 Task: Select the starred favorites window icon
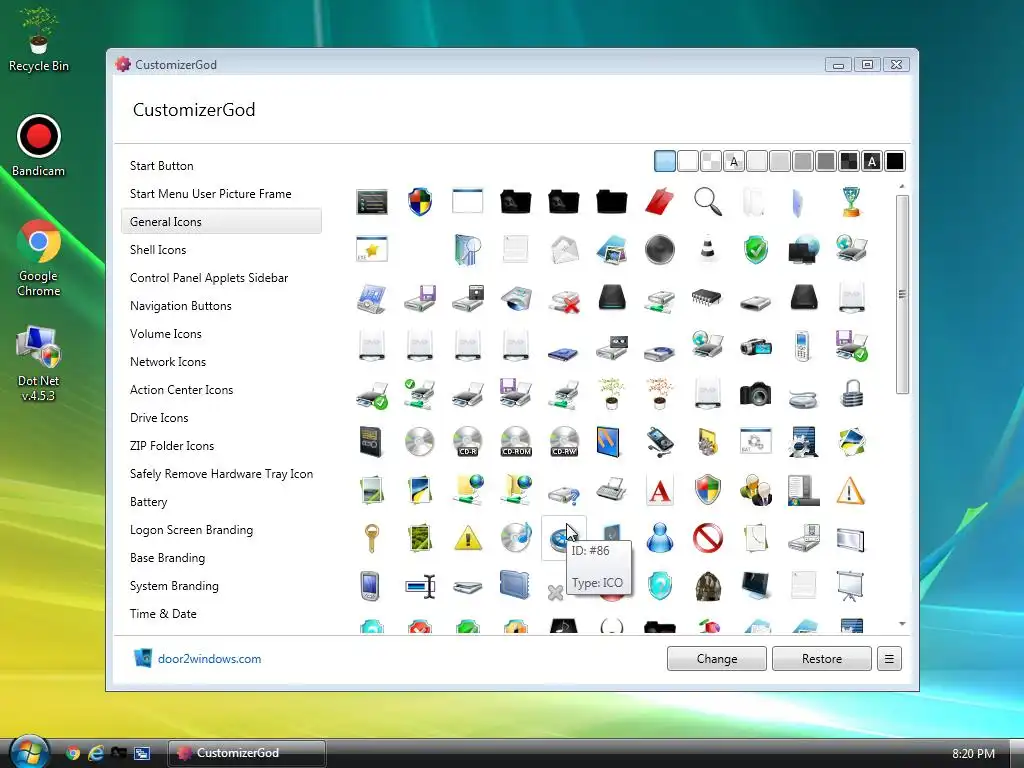coord(372,249)
